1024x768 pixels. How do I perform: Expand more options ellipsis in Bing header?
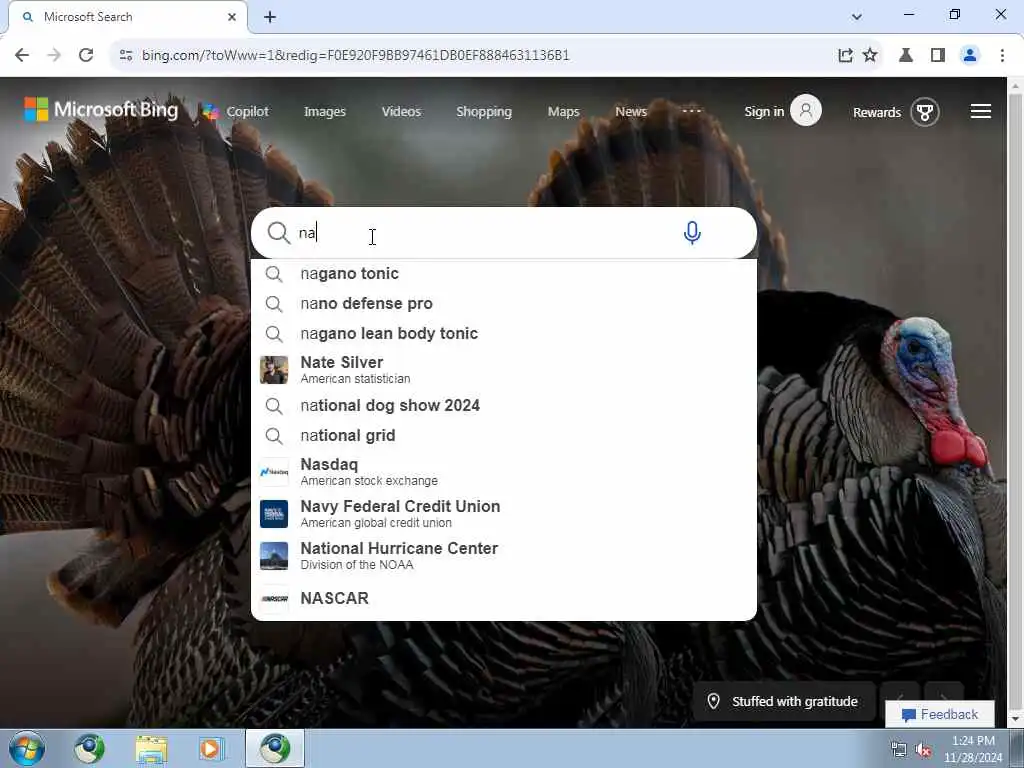click(x=692, y=111)
